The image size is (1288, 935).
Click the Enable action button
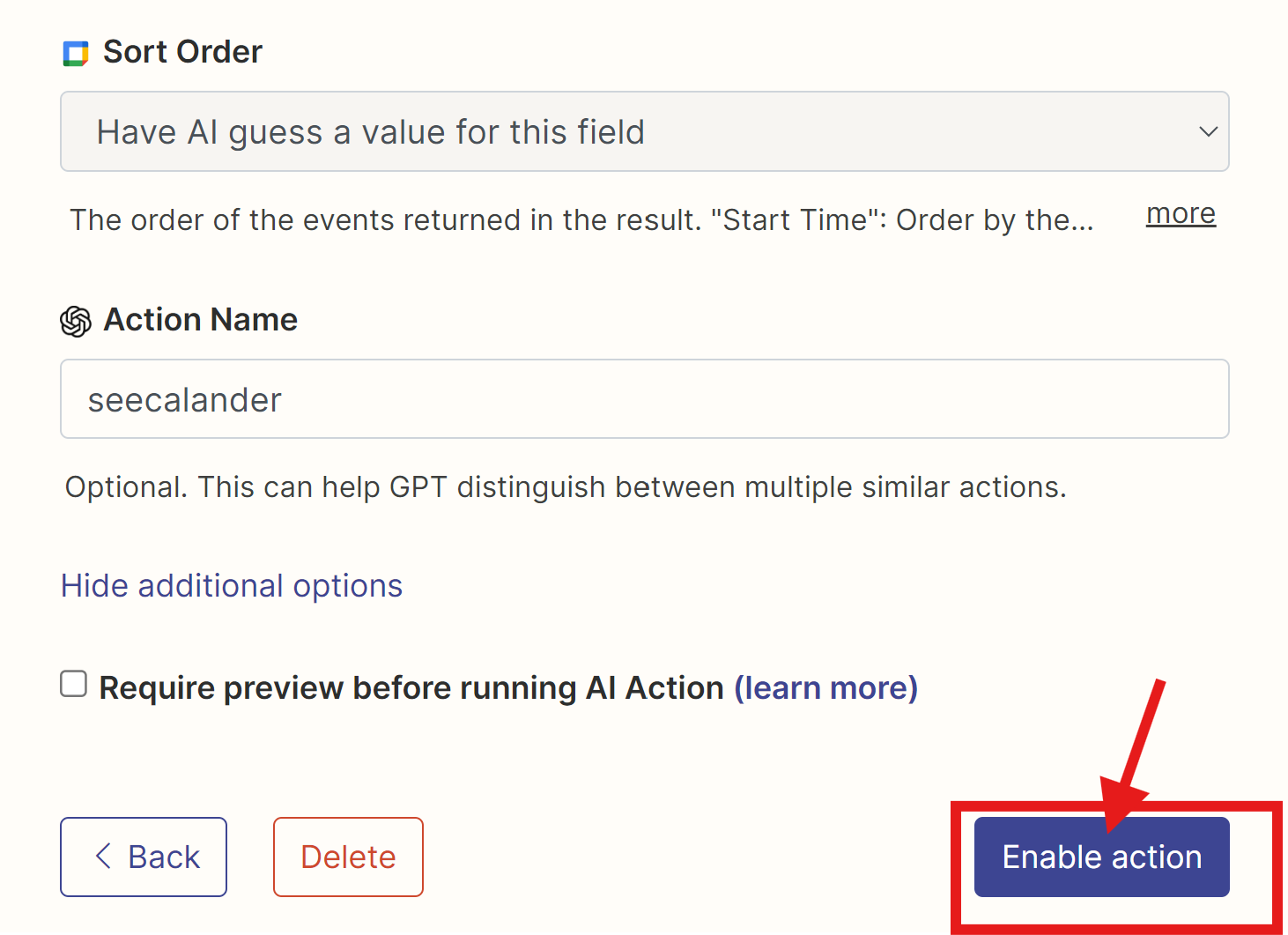point(1102,857)
